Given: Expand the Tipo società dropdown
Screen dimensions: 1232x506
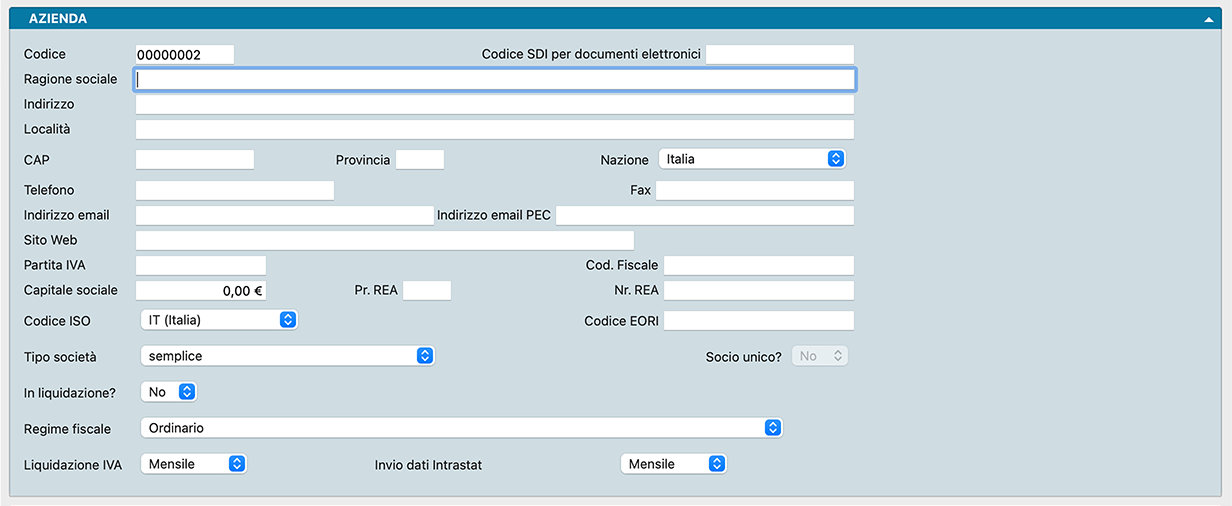Looking at the screenshot, I should click(x=287, y=356).
